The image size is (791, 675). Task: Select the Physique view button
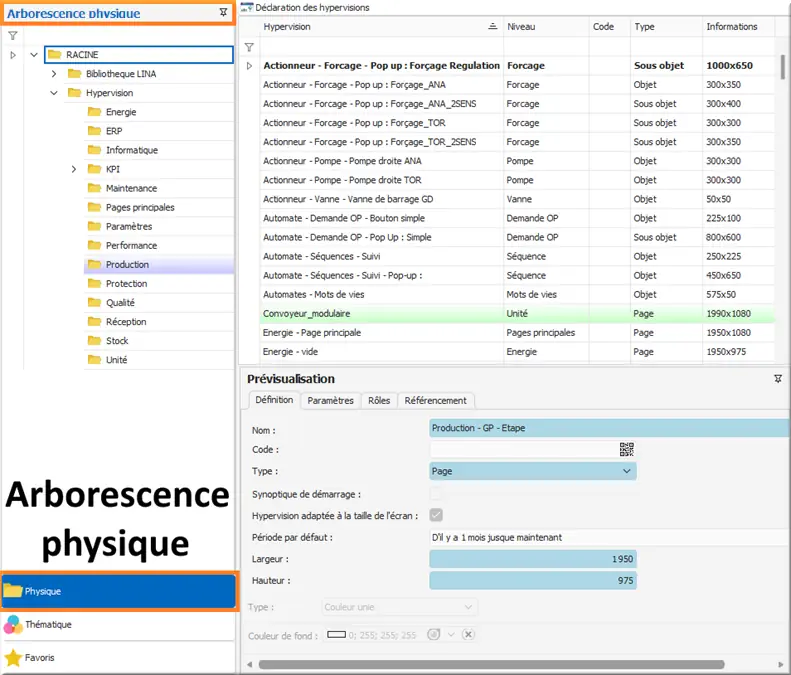(119, 591)
